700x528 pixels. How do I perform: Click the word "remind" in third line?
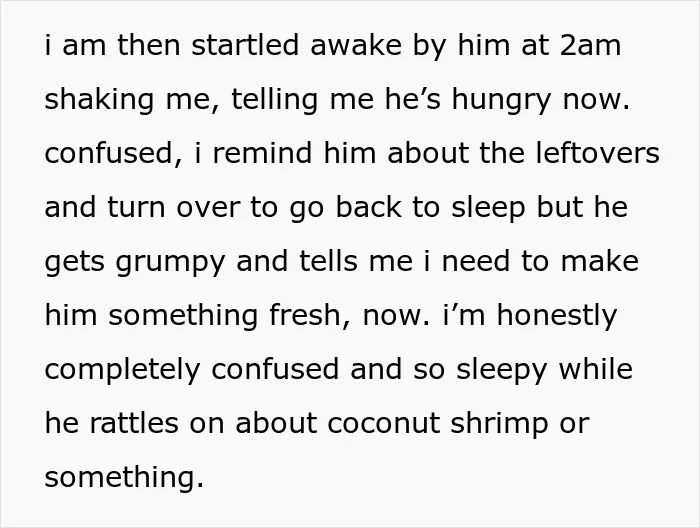(x=262, y=153)
